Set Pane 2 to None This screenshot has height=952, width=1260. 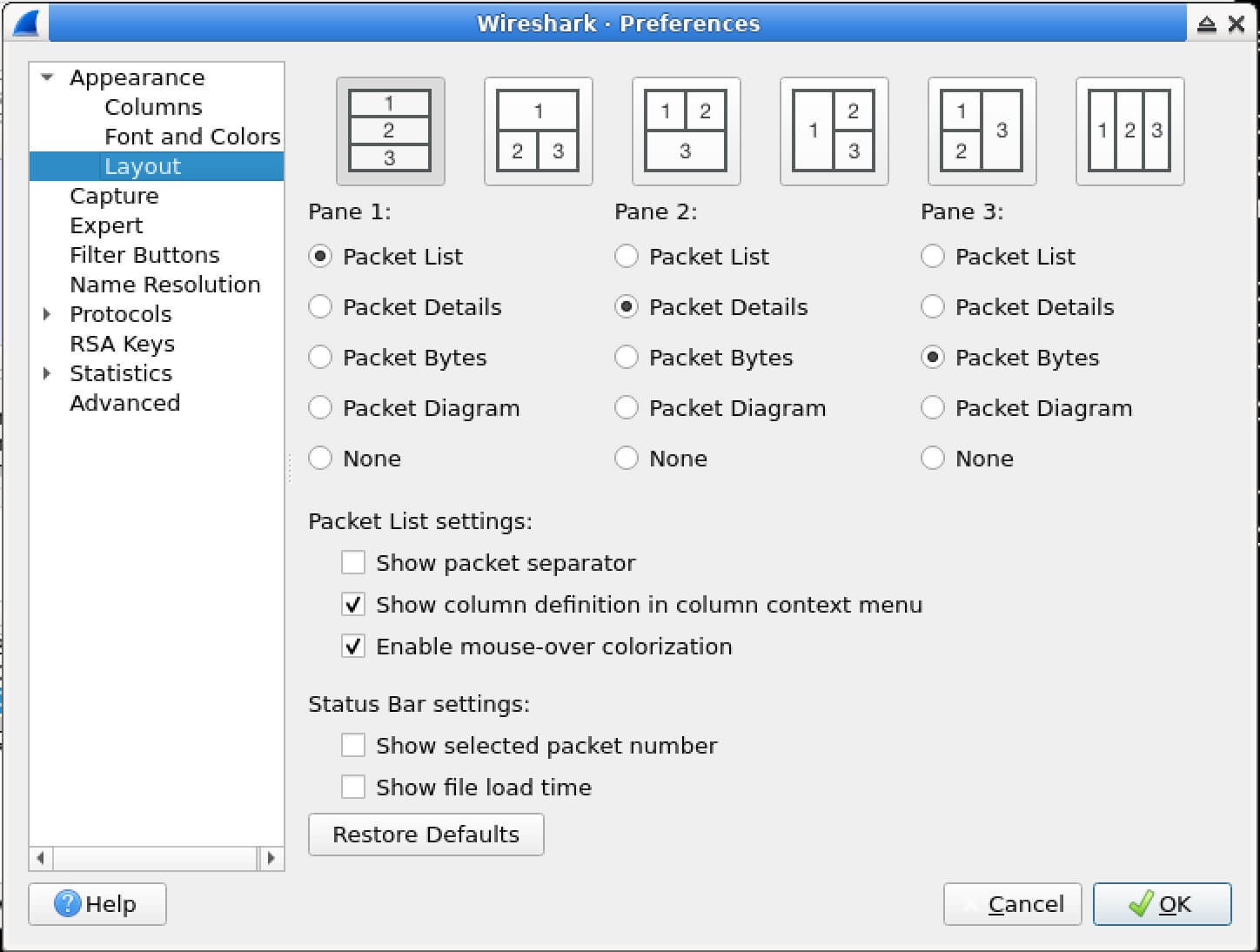661,459
